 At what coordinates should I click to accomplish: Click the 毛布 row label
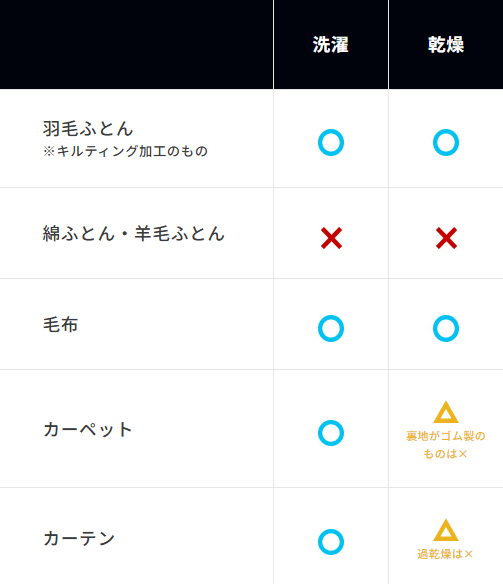pos(60,324)
